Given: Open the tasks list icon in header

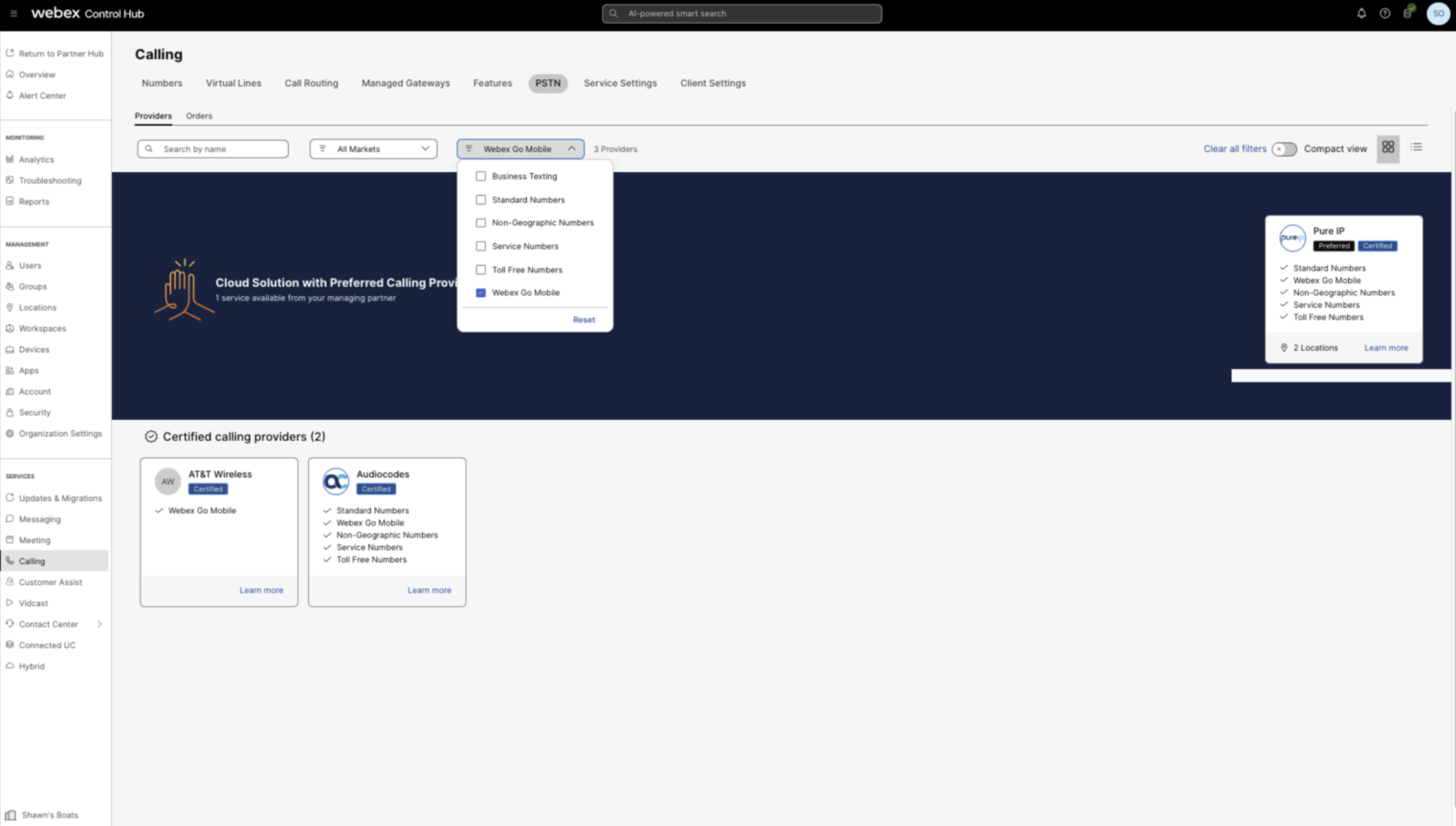Looking at the screenshot, I should (1409, 12).
